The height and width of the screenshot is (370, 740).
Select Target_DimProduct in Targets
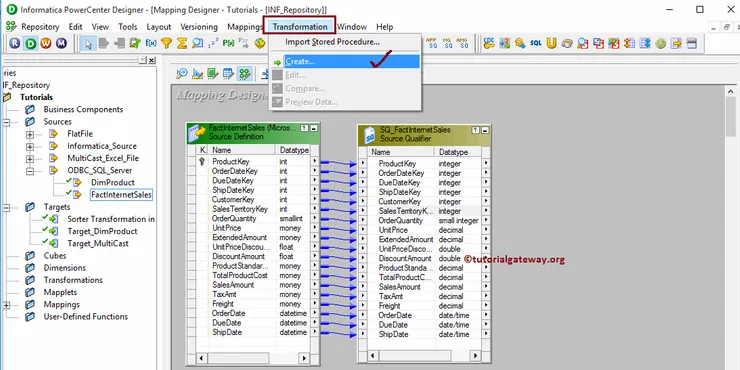point(102,231)
